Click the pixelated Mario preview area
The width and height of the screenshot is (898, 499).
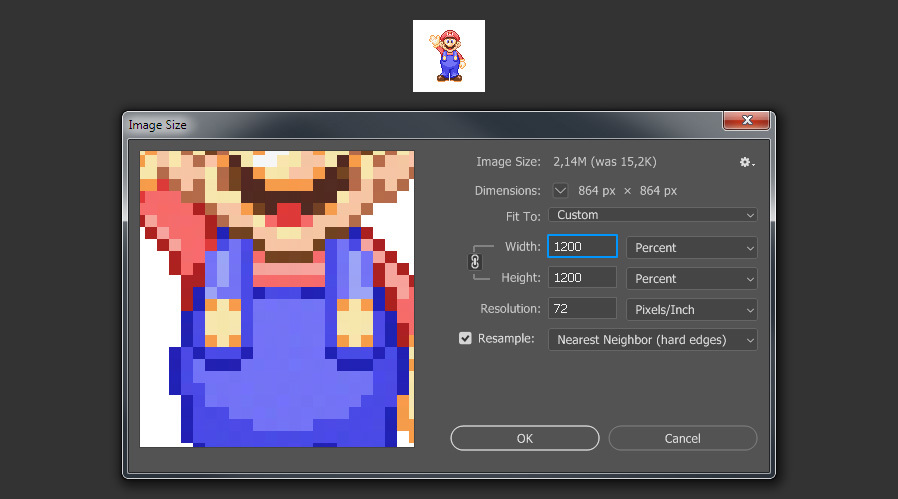(277, 299)
